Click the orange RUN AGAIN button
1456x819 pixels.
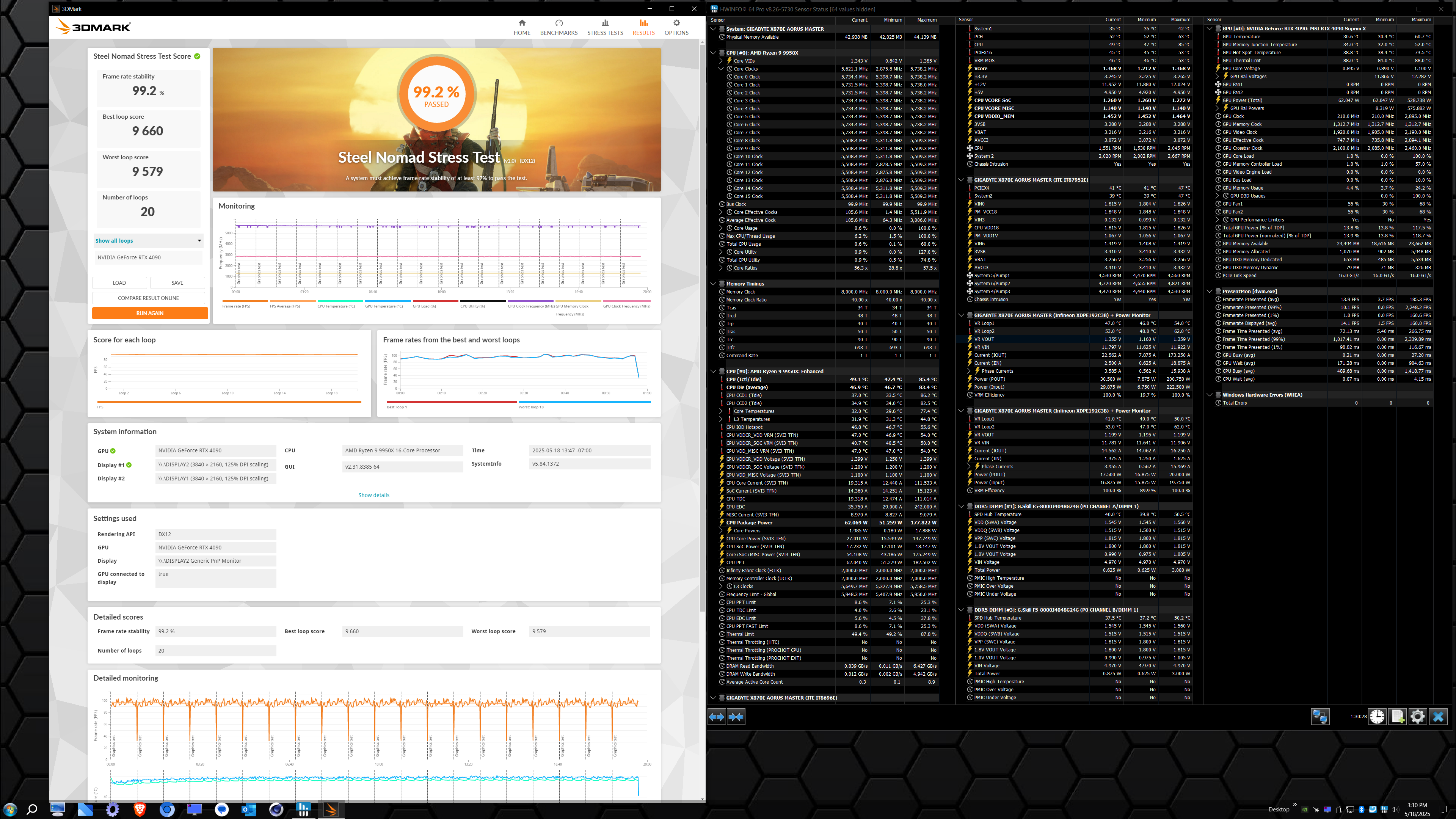coord(150,313)
